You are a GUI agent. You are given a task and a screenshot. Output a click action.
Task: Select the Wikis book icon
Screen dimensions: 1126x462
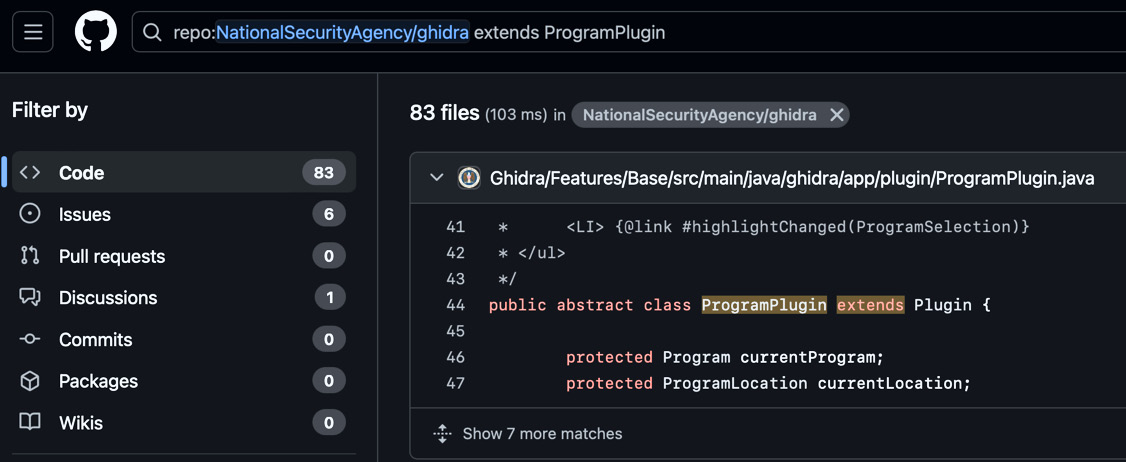[x=29, y=422]
